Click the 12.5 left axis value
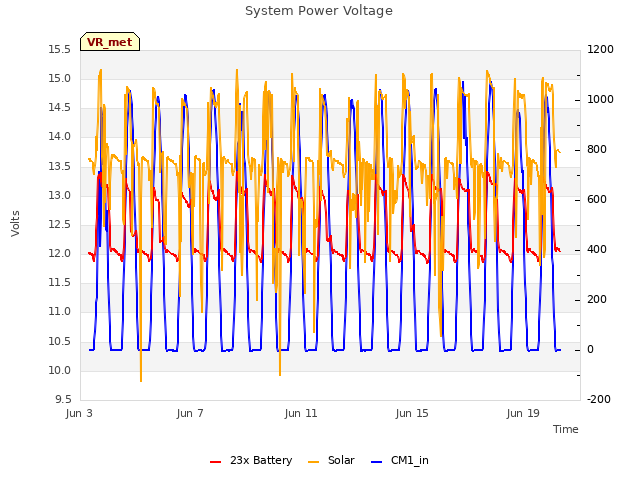The height and width of the screenshot is (480, 640). pyautogui.click(x=60, y=224)
